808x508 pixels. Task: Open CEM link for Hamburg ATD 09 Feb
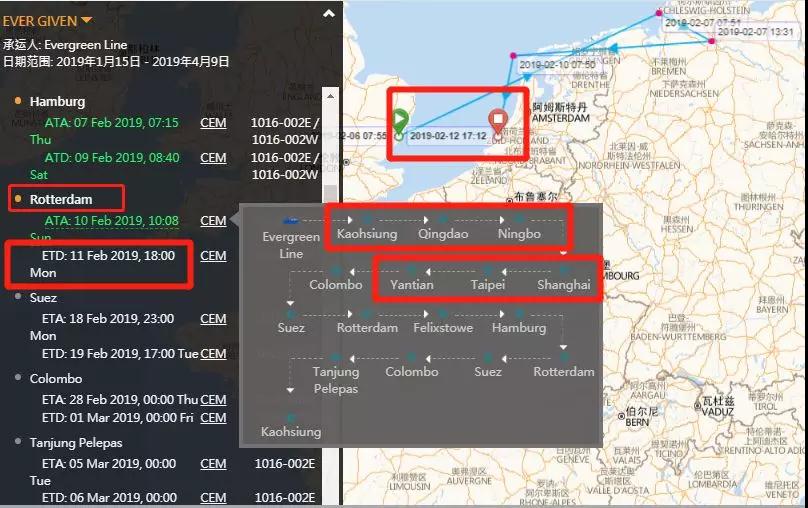[213, 158]
